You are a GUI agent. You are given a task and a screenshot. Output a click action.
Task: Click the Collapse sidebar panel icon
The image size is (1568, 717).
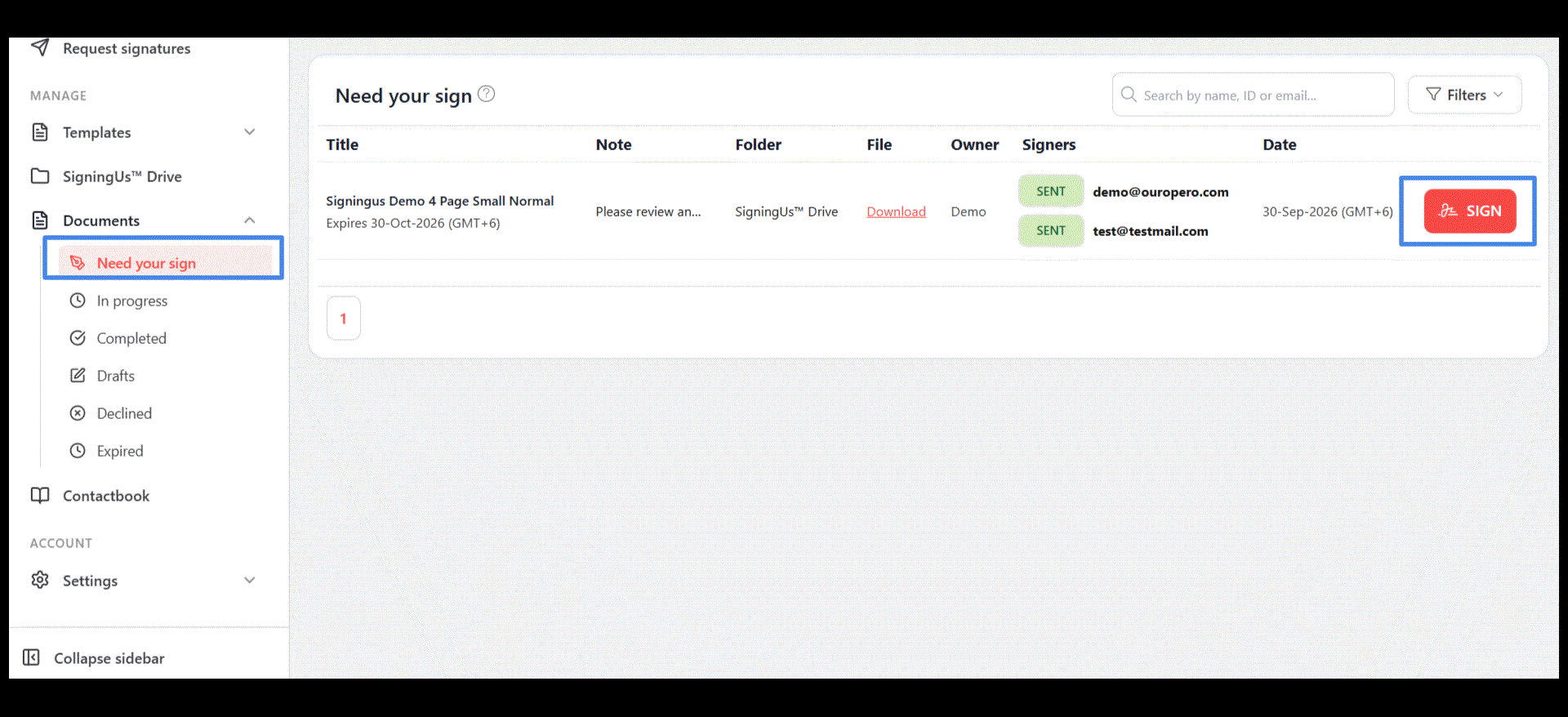point(31,657)
